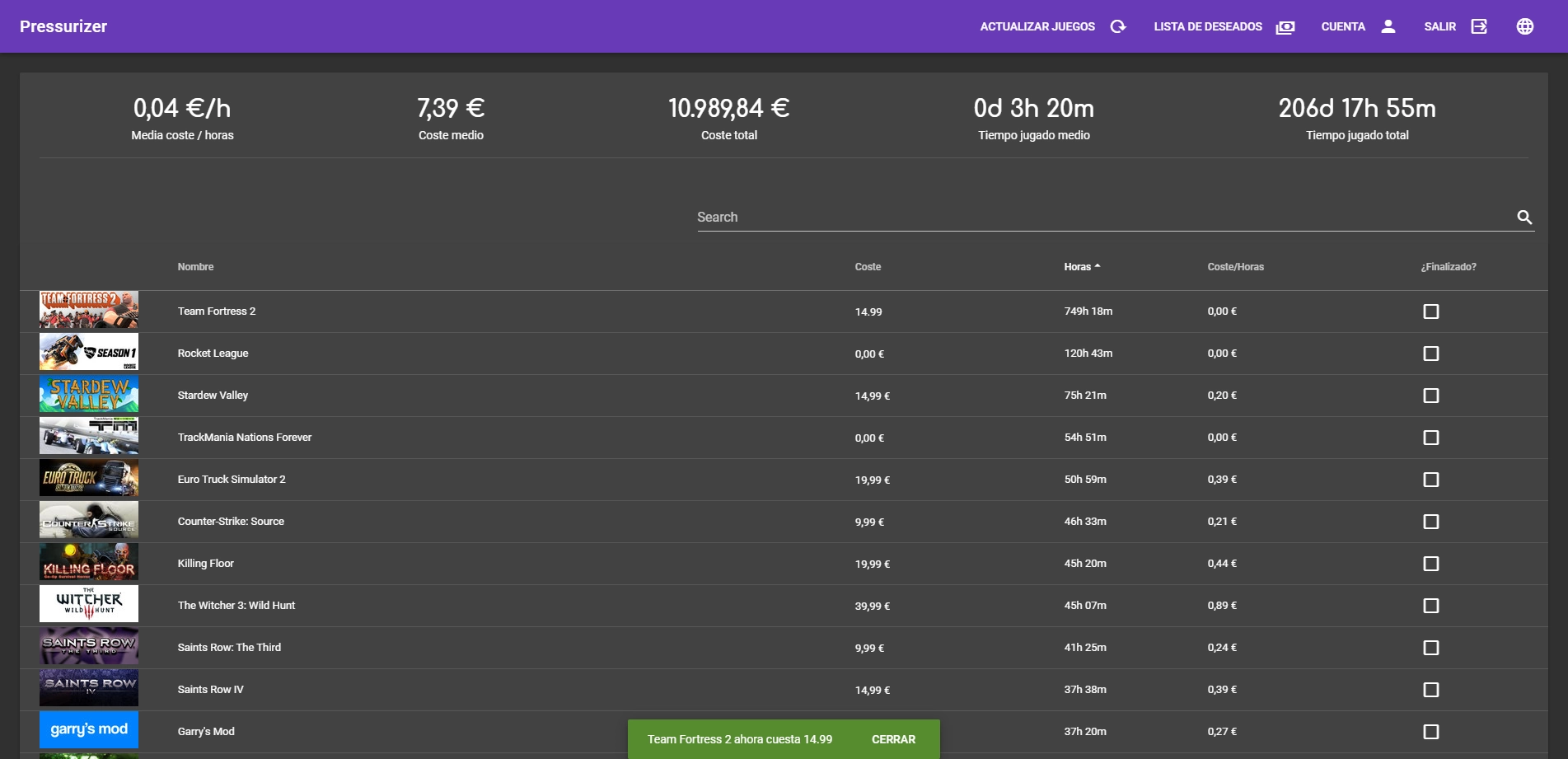1568x759 pixels.
Task: Tick Killing Floor finished checkbox
Action: pyautogui.click(x=1431, y=564)
